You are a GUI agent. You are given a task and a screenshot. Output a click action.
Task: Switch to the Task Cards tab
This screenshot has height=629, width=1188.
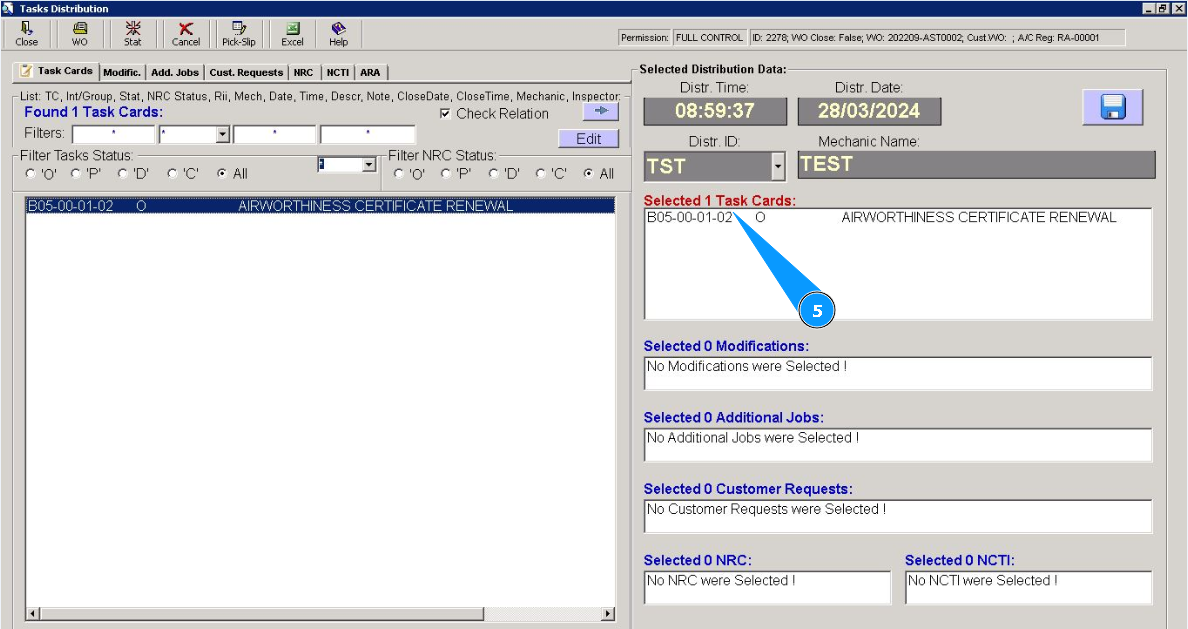tap(56, 70)
